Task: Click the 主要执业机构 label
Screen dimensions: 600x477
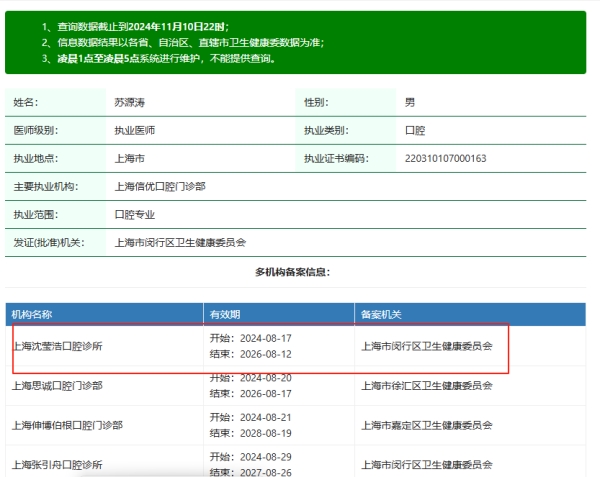Action: coord(46,187)
